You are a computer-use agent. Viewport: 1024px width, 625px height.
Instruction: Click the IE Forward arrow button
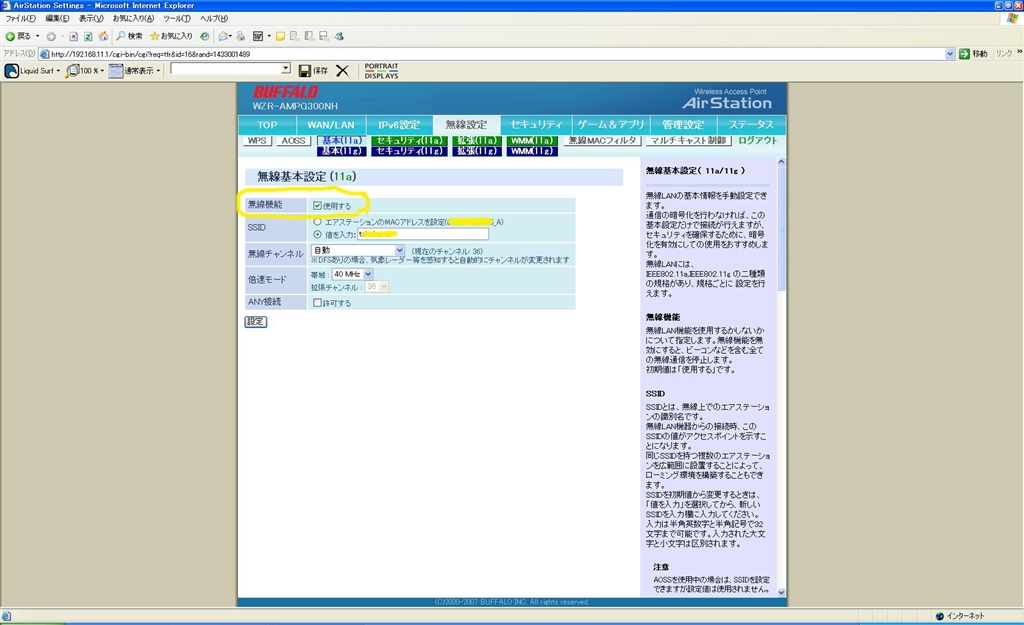point(50,37)
